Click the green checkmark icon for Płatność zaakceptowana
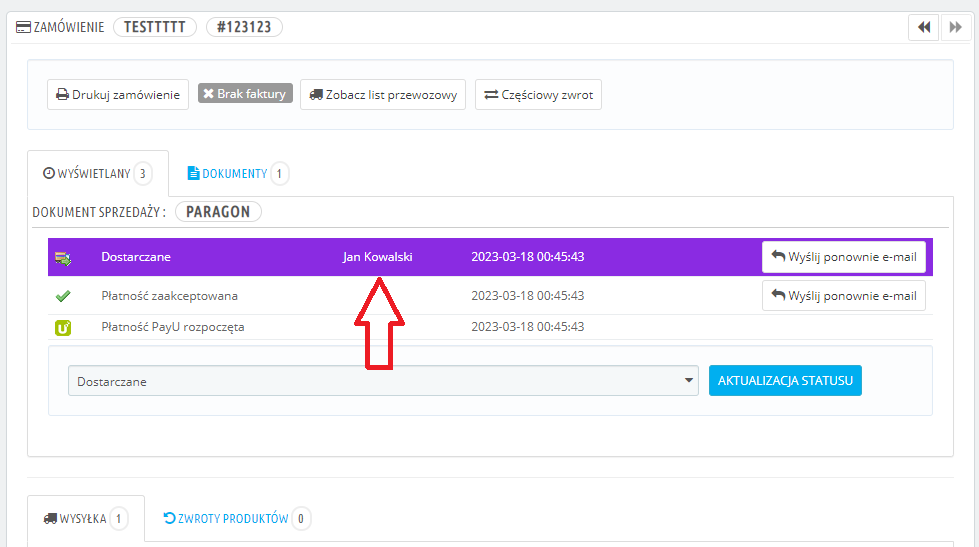 (x=63, y=296)
